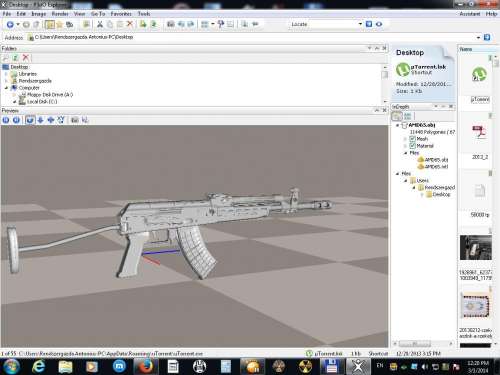Click the four-way pan arrows in Preview toolbar
Screen dimensions: 500x375
coord(51,120)
